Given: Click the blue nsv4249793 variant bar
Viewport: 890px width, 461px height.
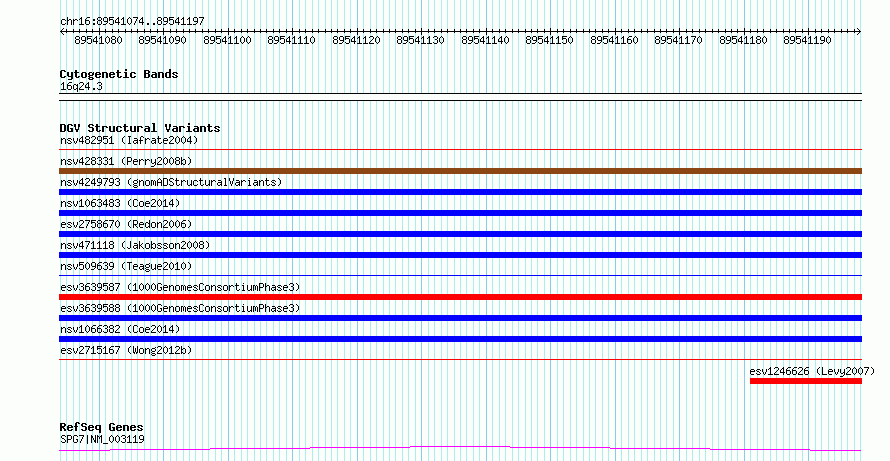Looking at the screenshot, I should 460,192.
